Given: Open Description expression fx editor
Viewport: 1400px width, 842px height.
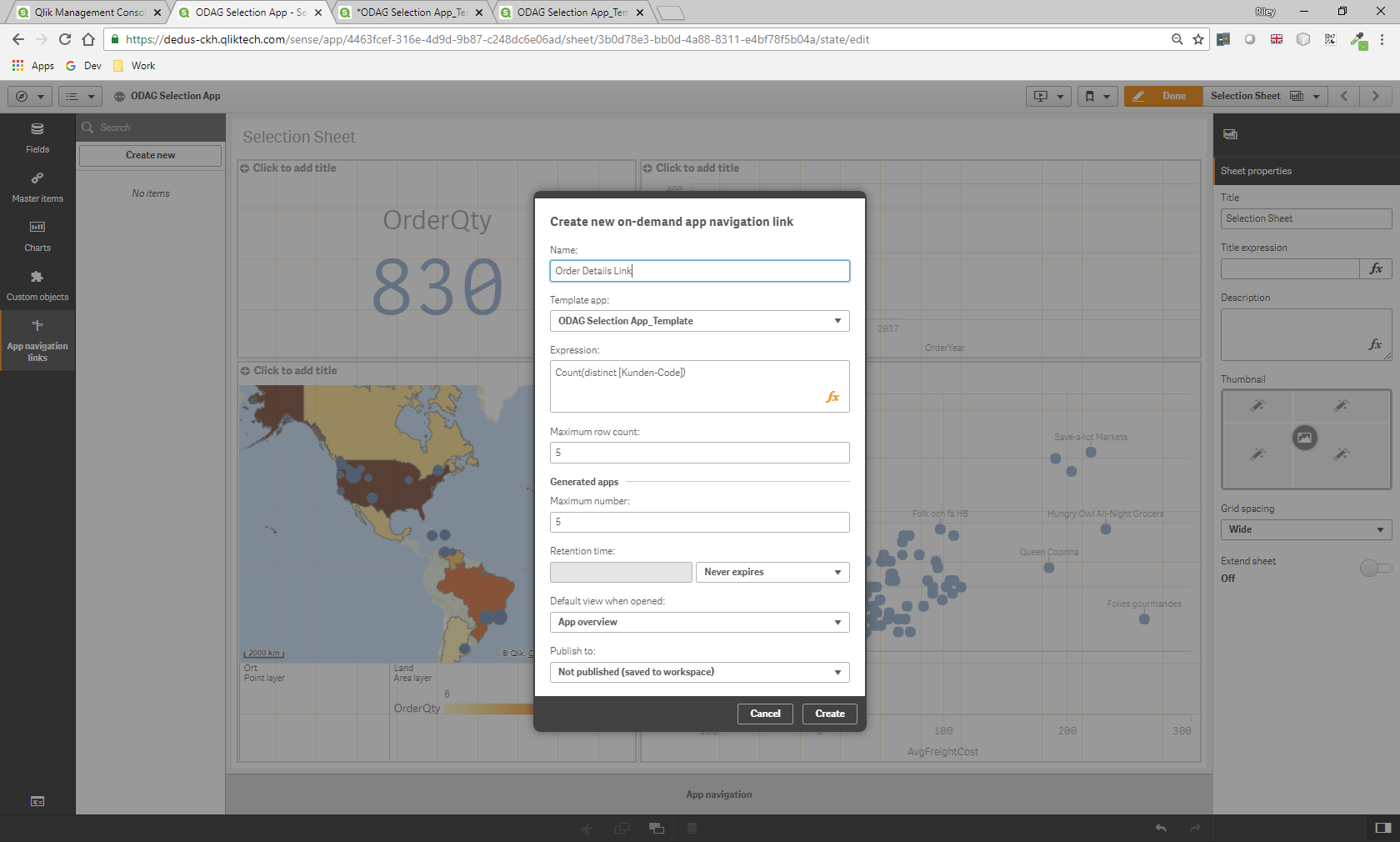Looking at the screenshot, I should click(x=1375, y=344).
